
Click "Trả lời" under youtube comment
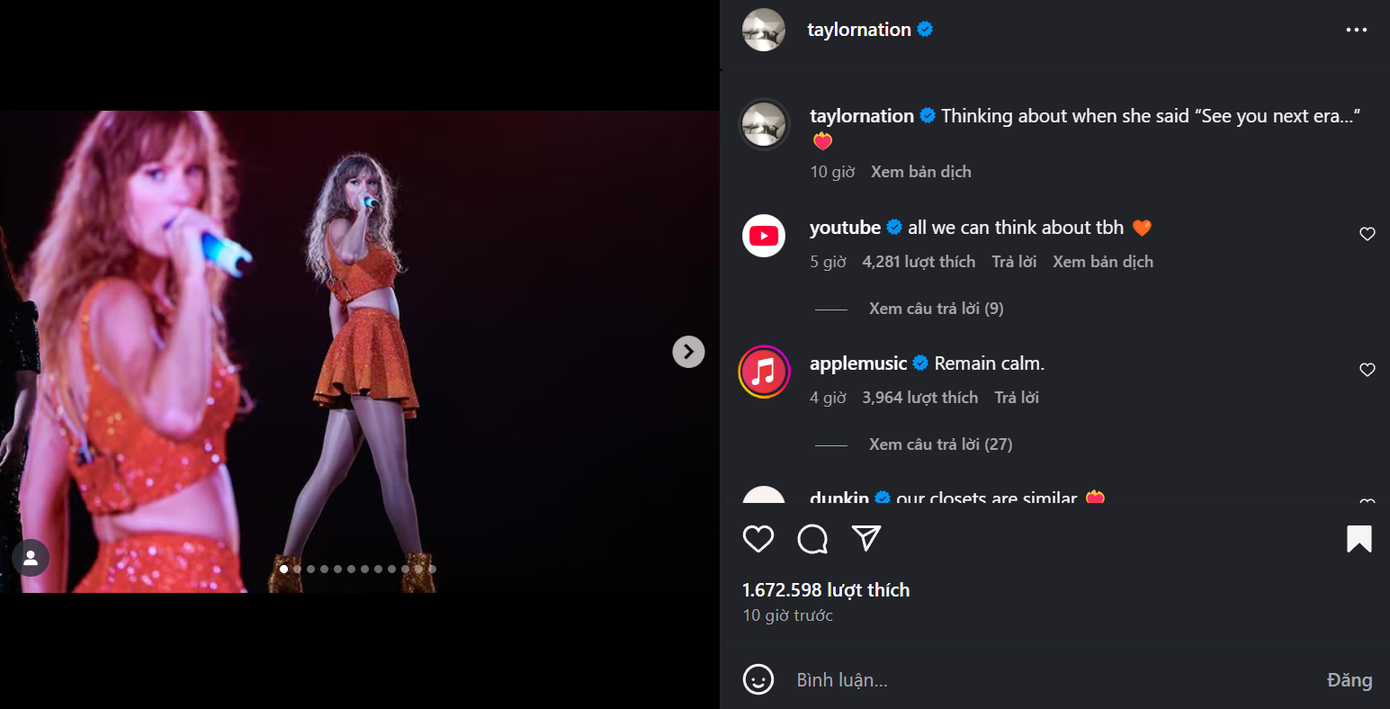coord(1014,262)
